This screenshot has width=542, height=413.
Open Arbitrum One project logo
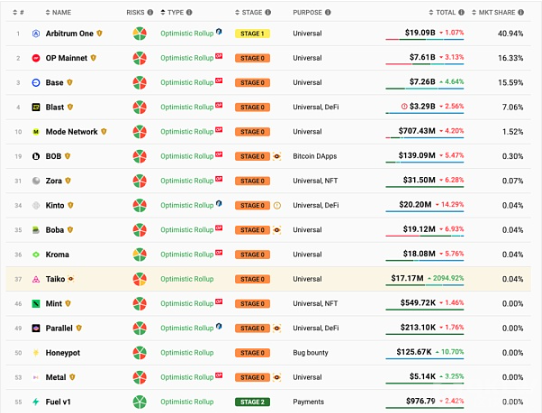[36, 34]
